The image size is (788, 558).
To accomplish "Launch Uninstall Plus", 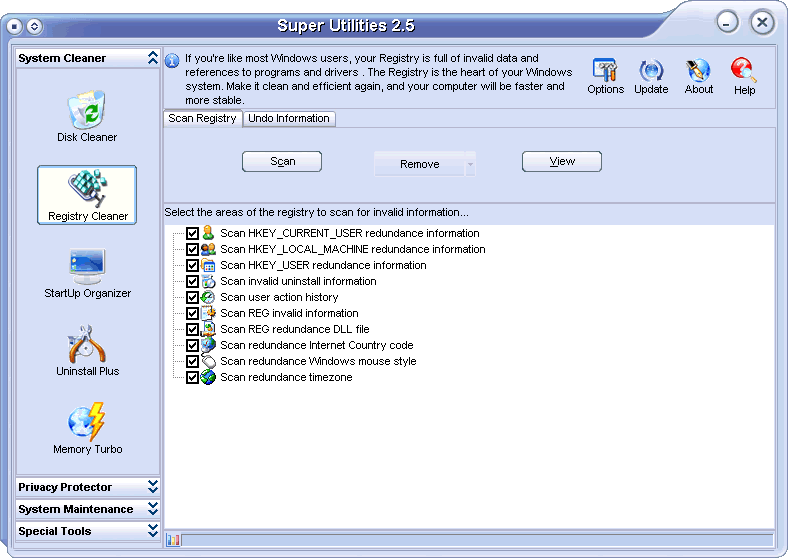I will pyautogui.click(x=87, y=350).
